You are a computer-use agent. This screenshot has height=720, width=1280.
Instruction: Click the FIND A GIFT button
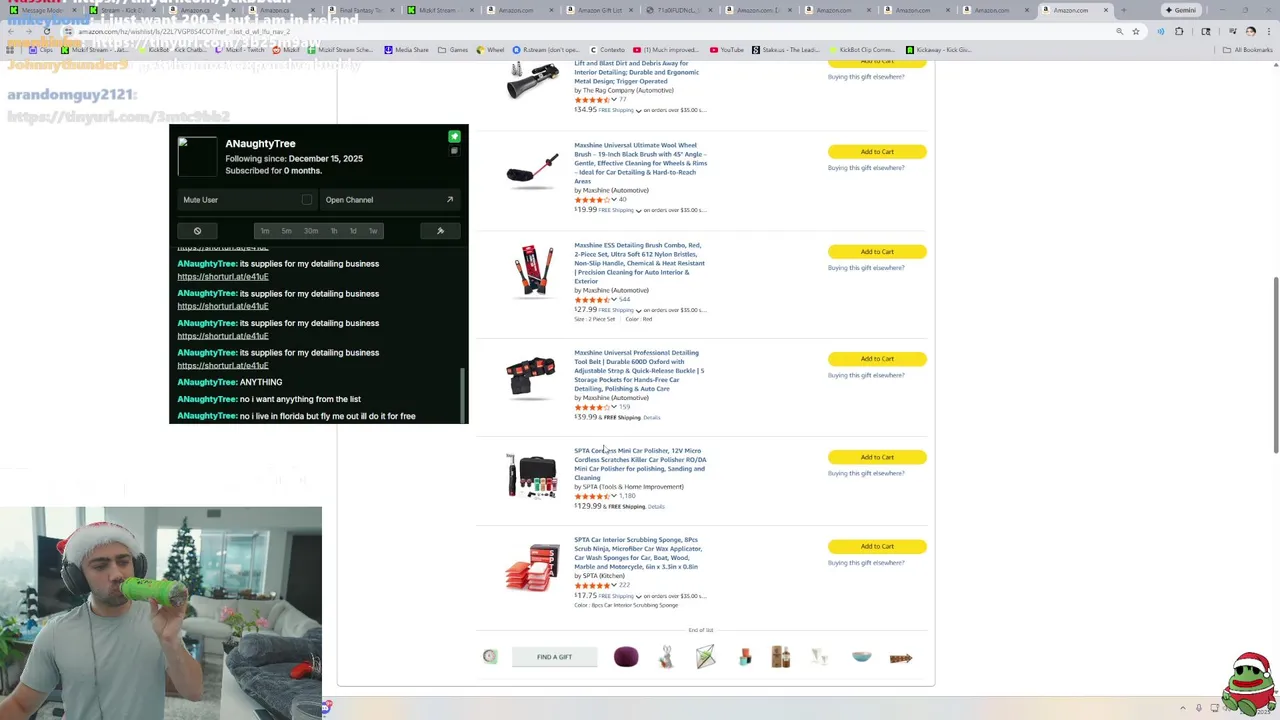click(554, 657)
